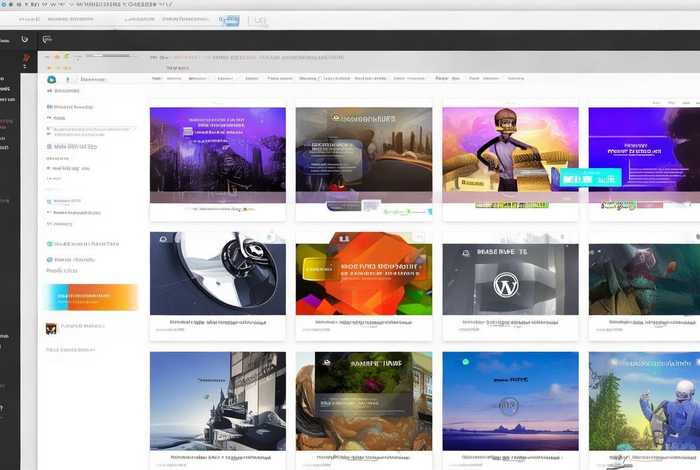700x470 pixels.
Task: Click the circular icon in dark top bar
Action: click(24, 40)
